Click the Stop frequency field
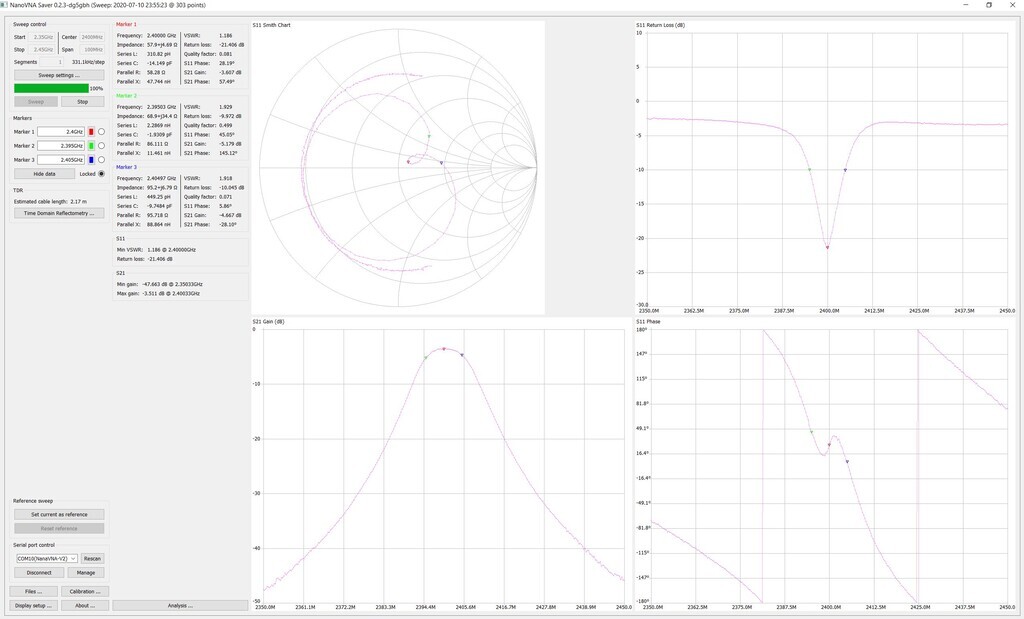The image size is (1024, 619). [42, 50]
